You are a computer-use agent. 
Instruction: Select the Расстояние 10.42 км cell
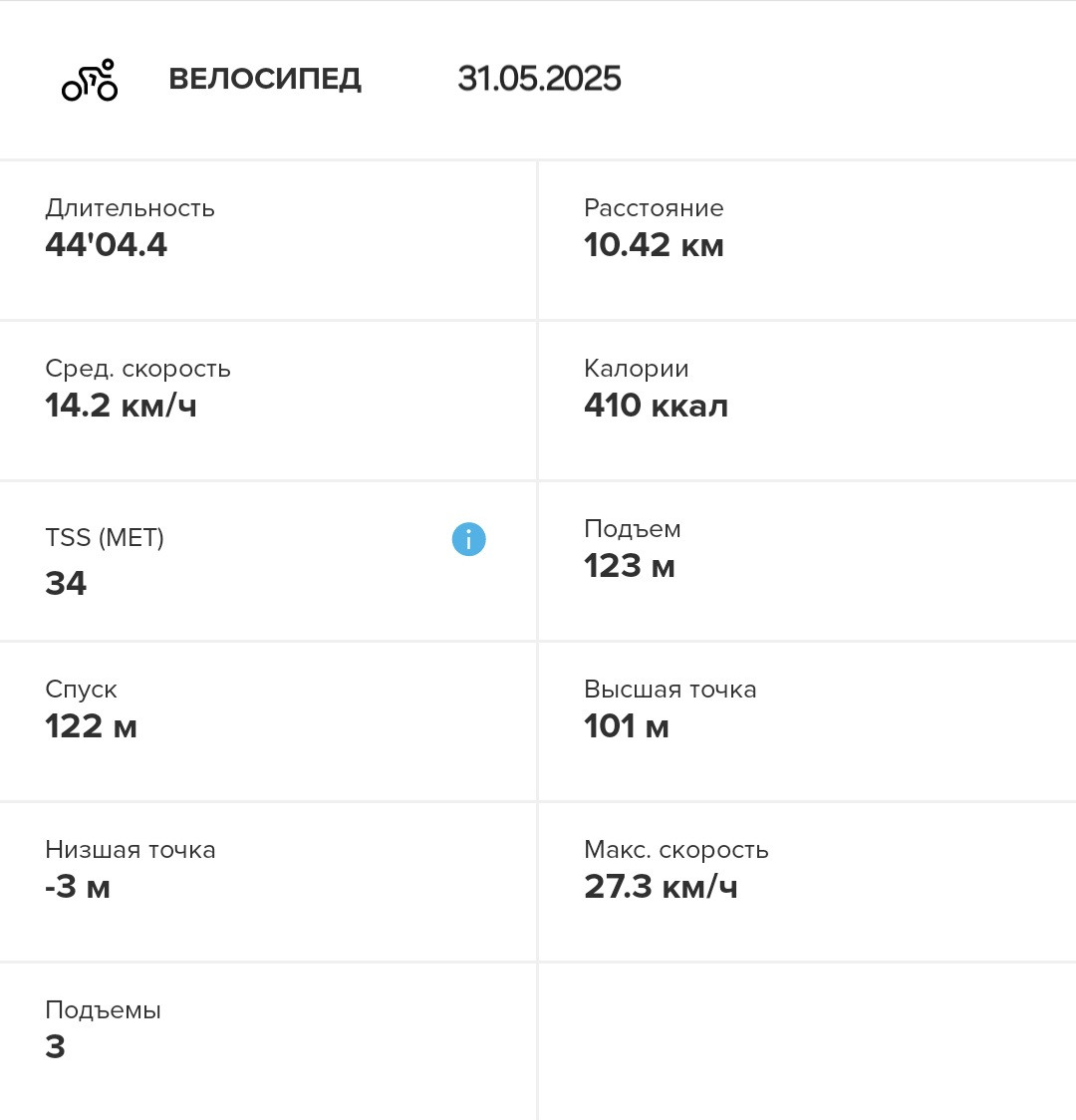click(x=808, y=241)
